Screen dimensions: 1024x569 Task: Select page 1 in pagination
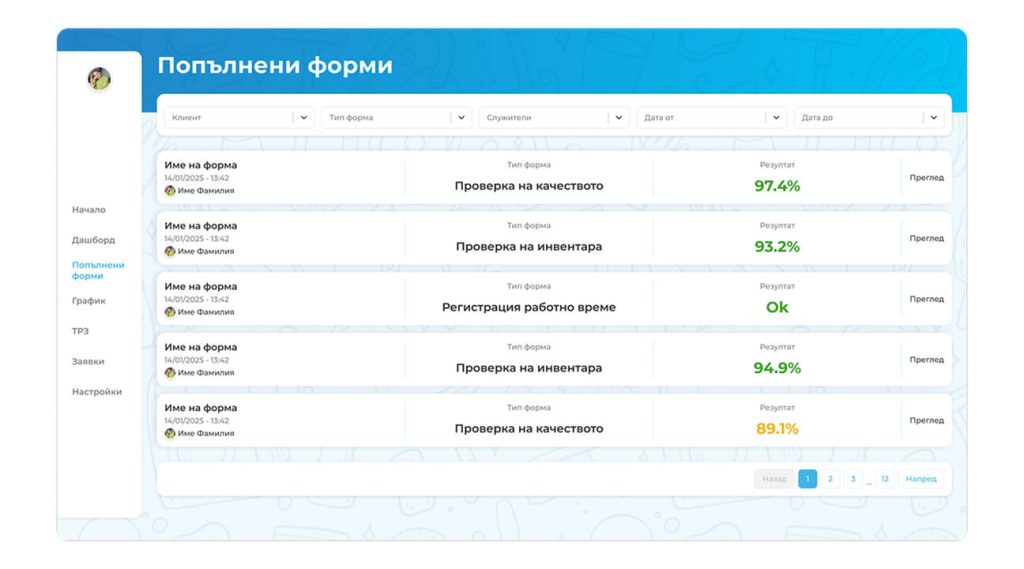807,479
